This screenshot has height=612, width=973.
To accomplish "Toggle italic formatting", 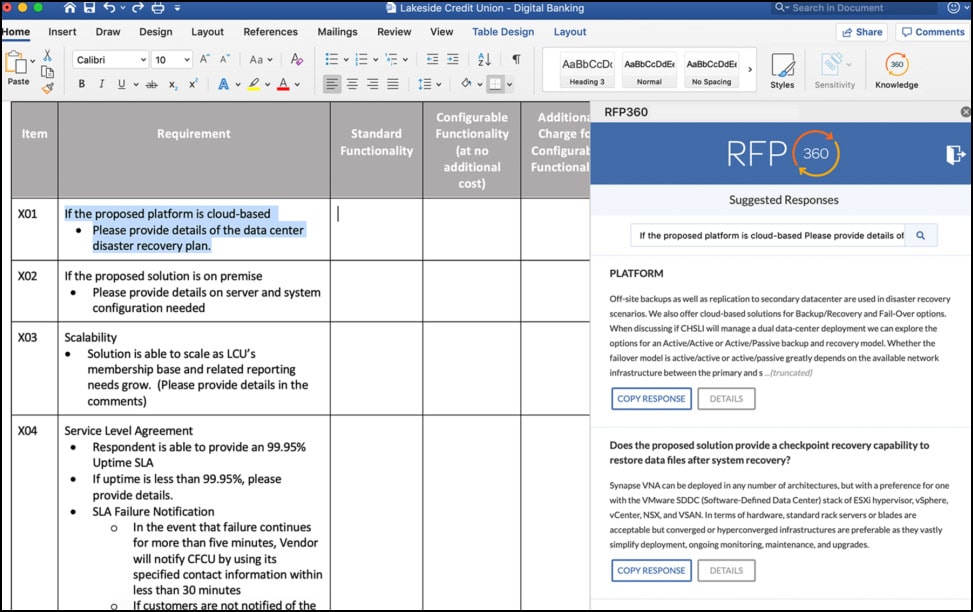I will (101, 84).
